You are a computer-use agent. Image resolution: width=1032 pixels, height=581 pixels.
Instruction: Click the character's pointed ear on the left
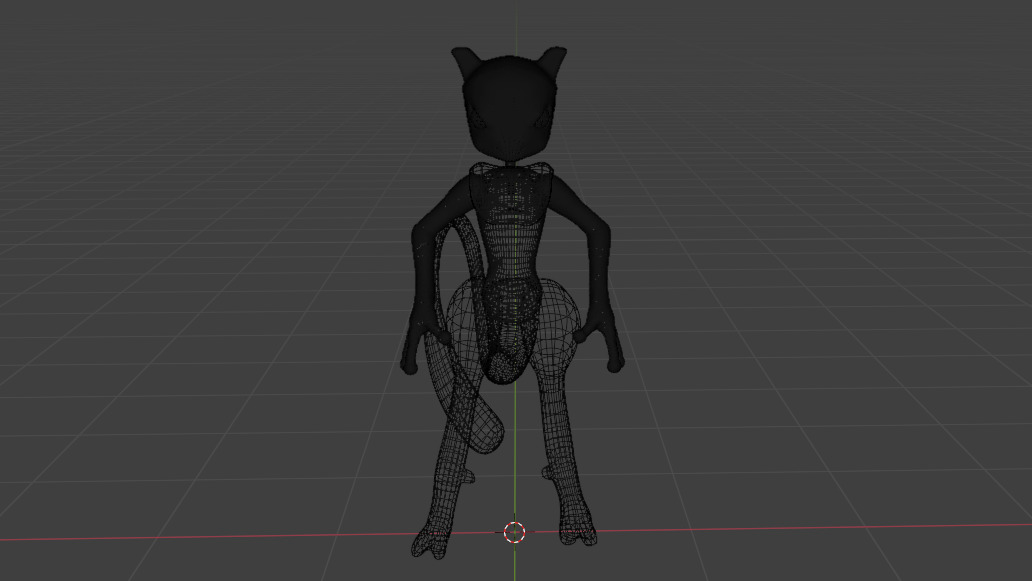point(465,63)
